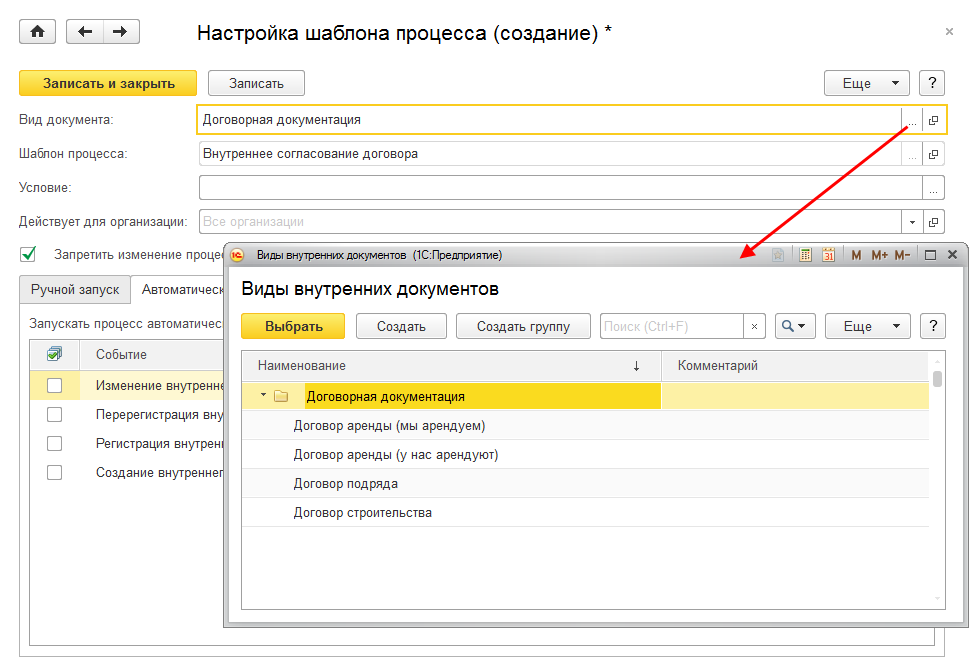Click the Вид документа input field
This screenshot has width=971, height=671.
549,120
